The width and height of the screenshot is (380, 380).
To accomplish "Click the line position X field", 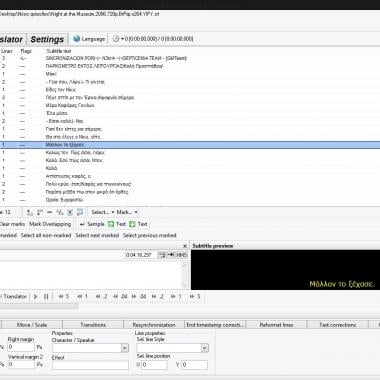I will coord(154,365).
